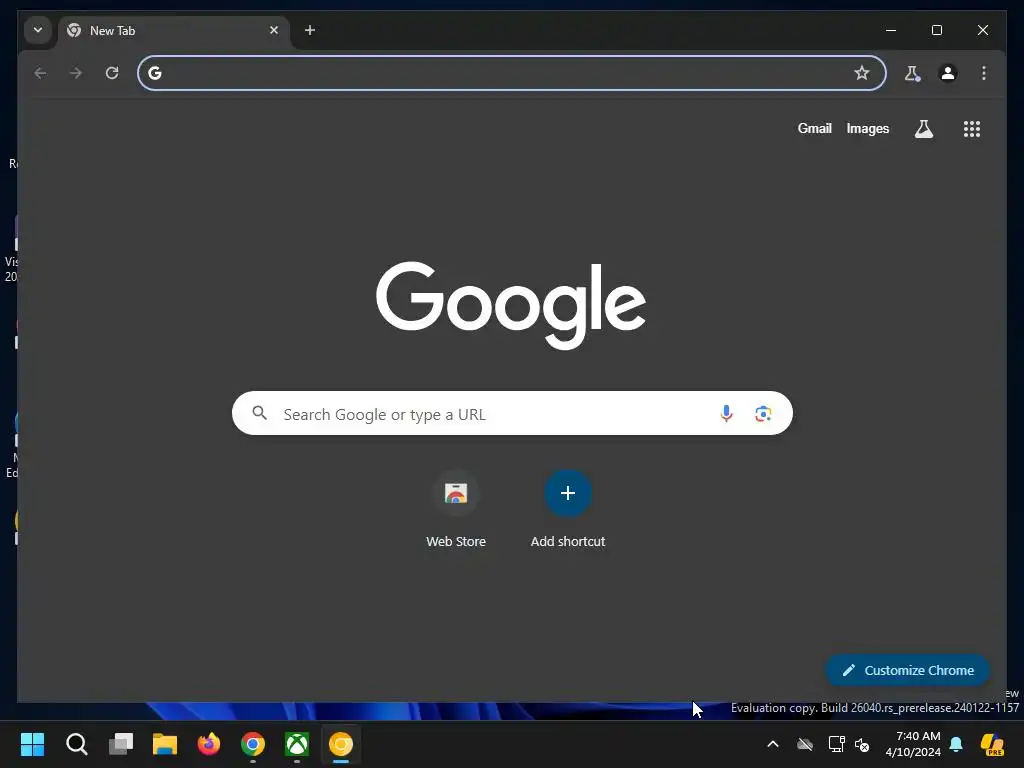
Task: Click the Add shortcut button
Action: point(568,509)
